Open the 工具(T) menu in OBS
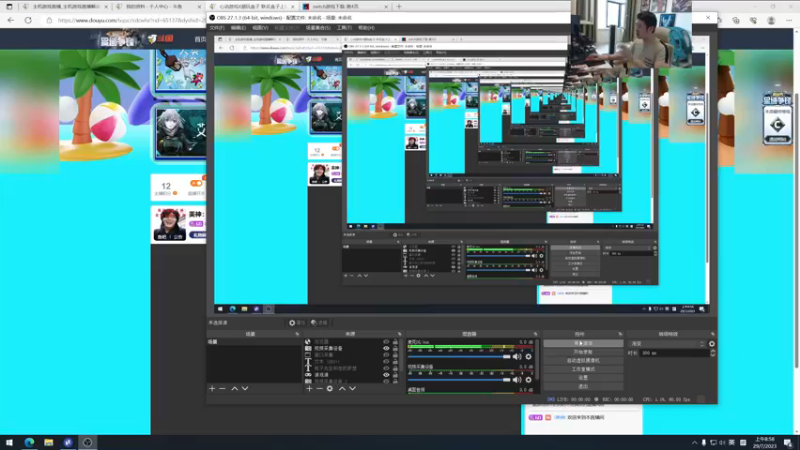 pos(344,28)
